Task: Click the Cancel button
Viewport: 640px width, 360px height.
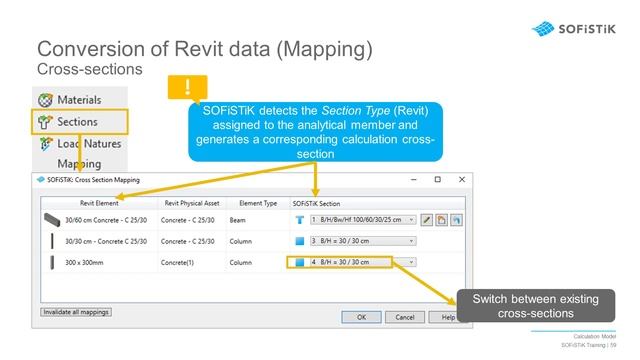Action: 404,317
